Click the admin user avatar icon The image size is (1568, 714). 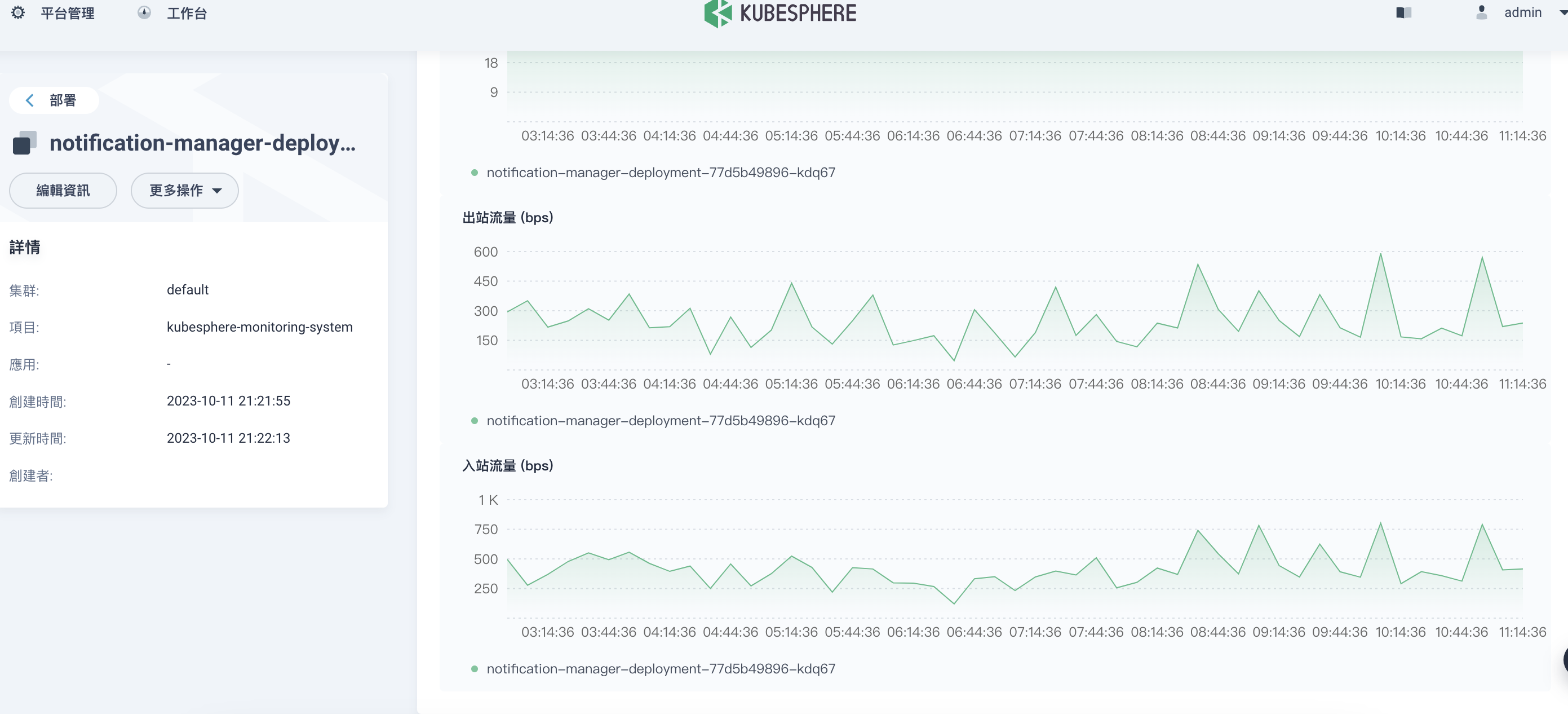pyautogui.click(x=1482, y=13)
